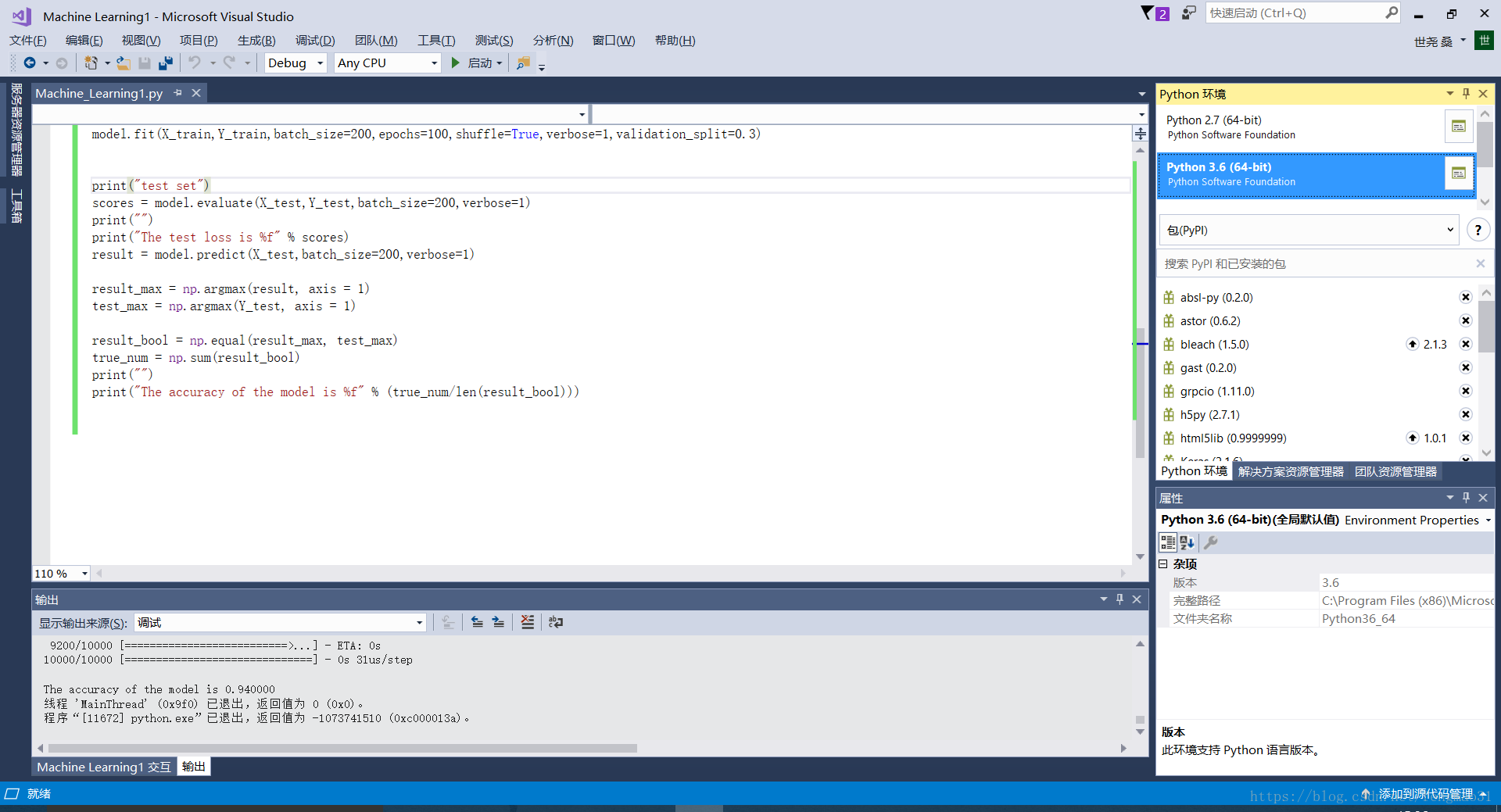Click the Quick Launch search magnifier icon
The width and height of the screenshot is (1501, 812).
(1392, 13)
